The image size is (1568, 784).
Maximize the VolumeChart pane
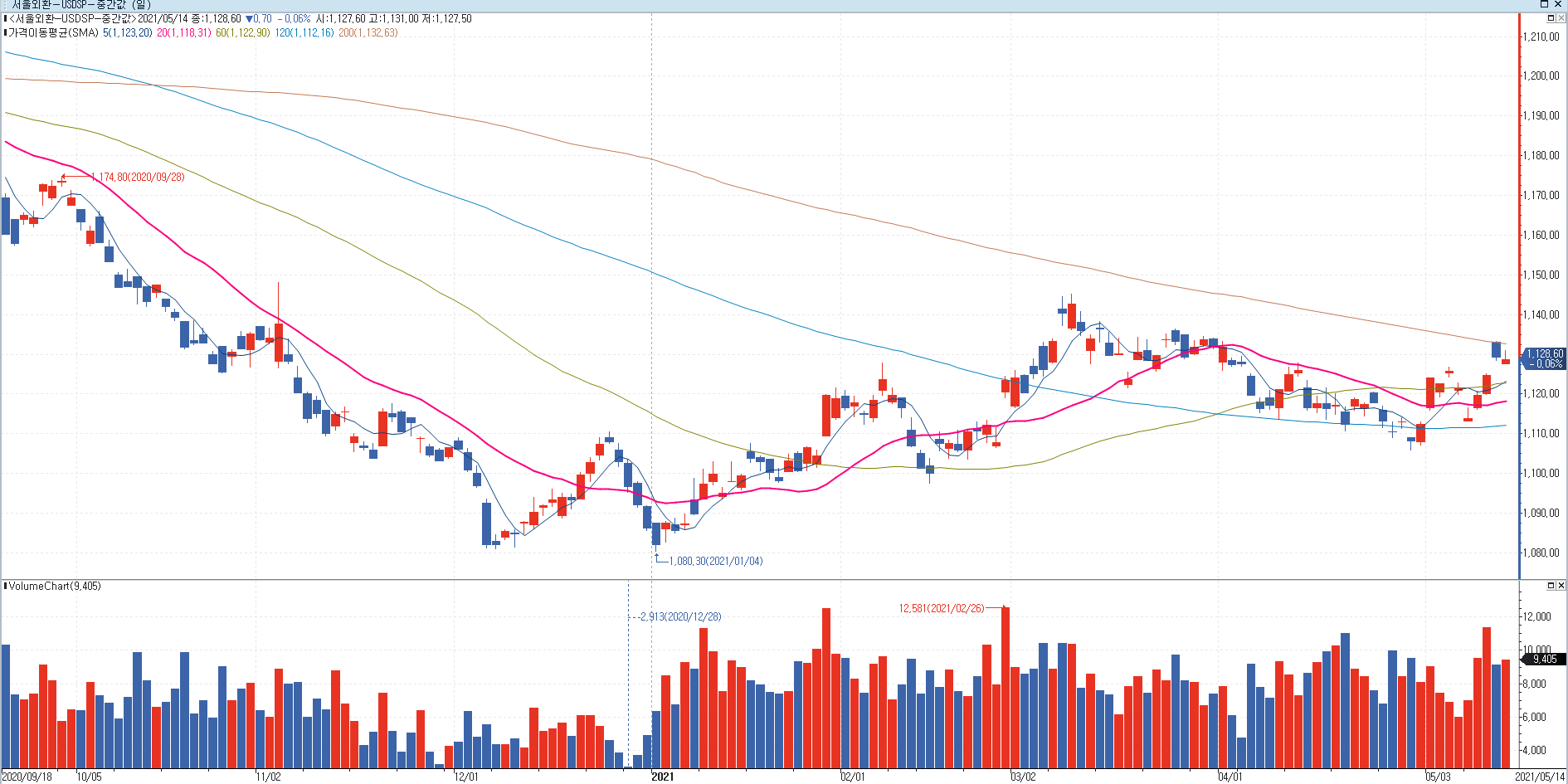coord(1551,586)
